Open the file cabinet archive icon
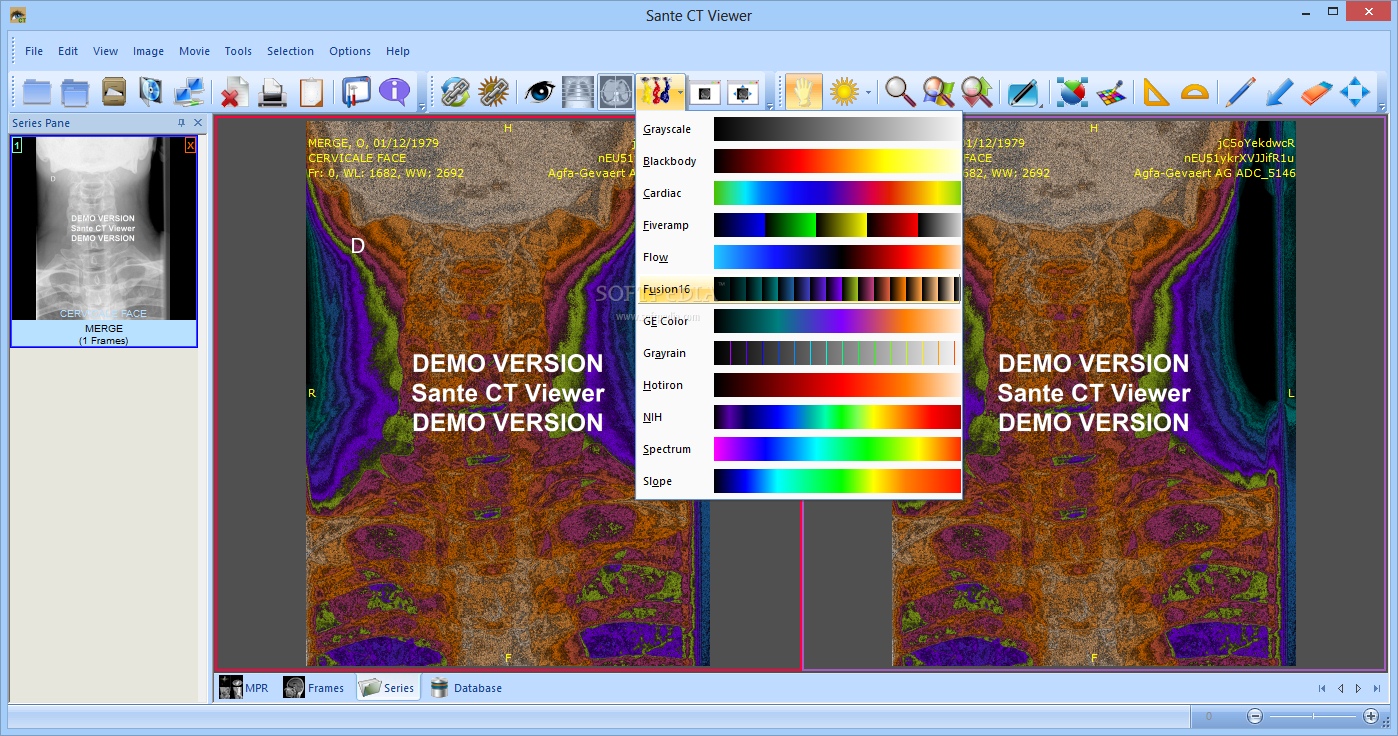This screenshot has height=736, width=1398. point(114,92)
